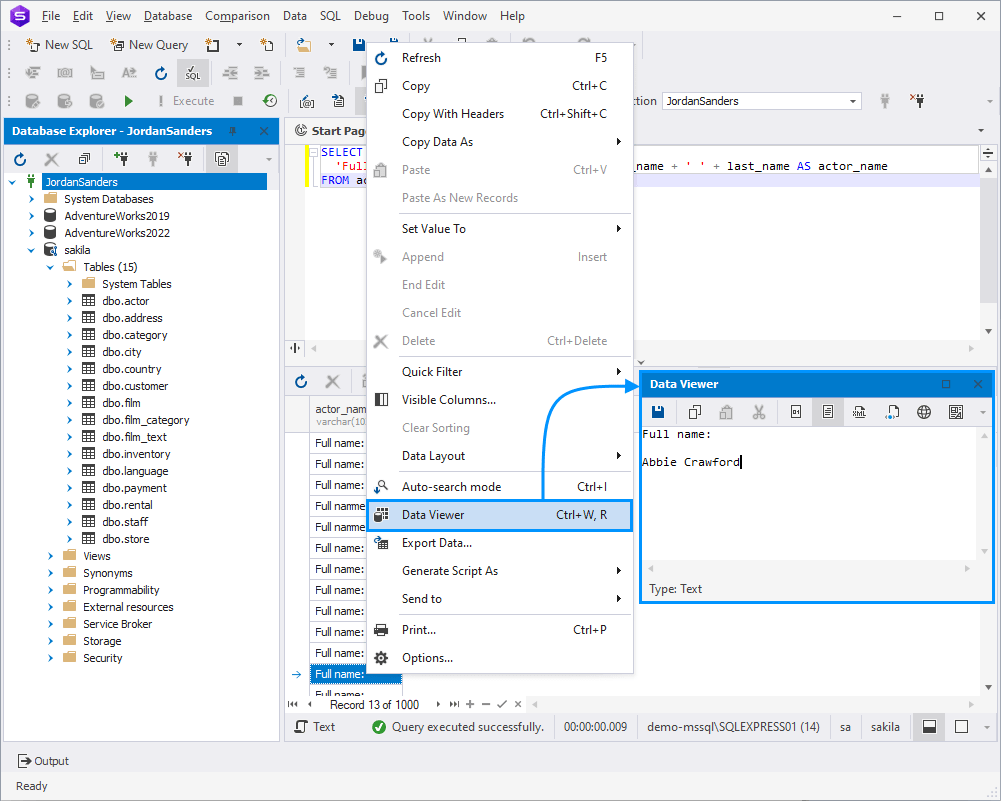Open the globe web view in Data Viewer
This screenshot has height=801, width=1001.
[x=924, y=411]
